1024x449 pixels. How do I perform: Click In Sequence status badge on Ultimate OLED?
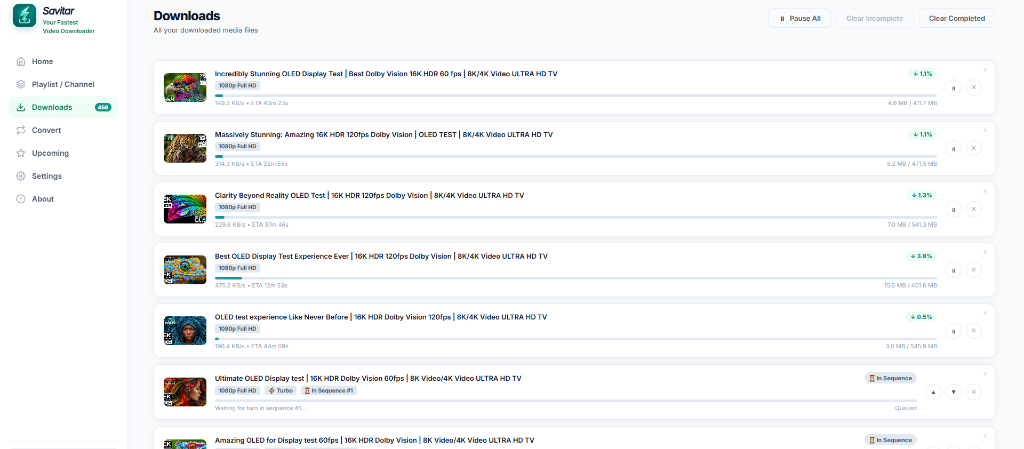click(x=891, y=378)
